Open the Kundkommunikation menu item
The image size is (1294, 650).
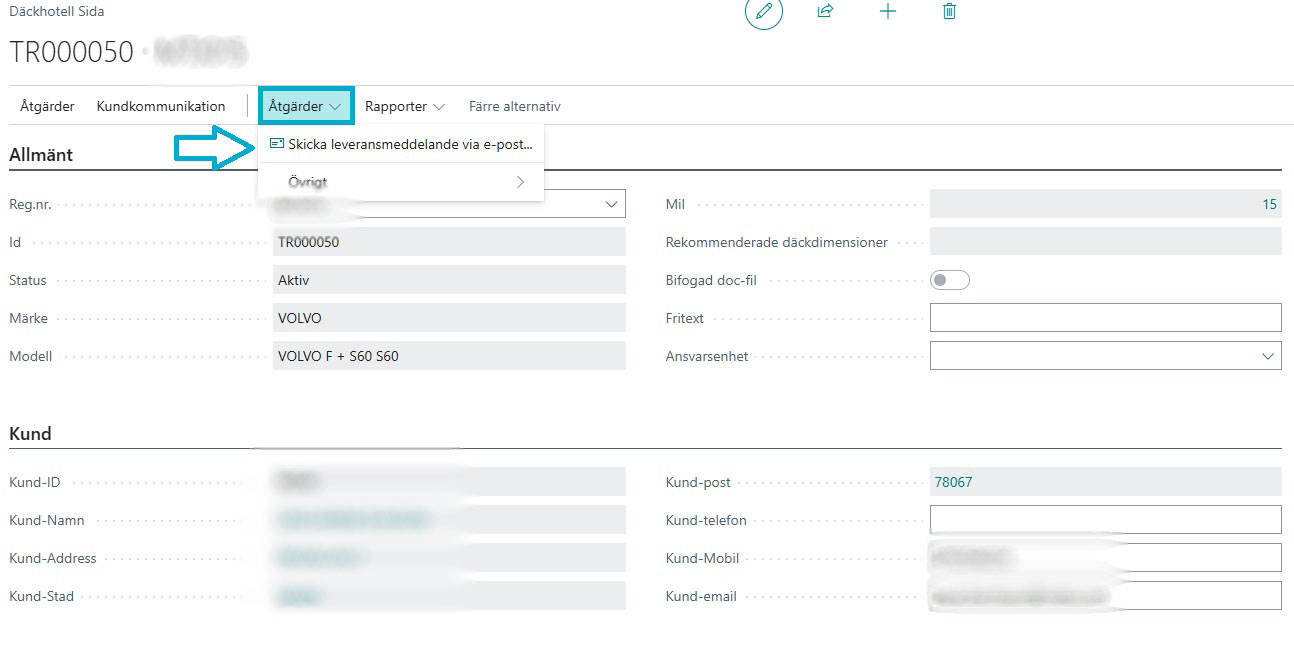click(x=161, y=106)
